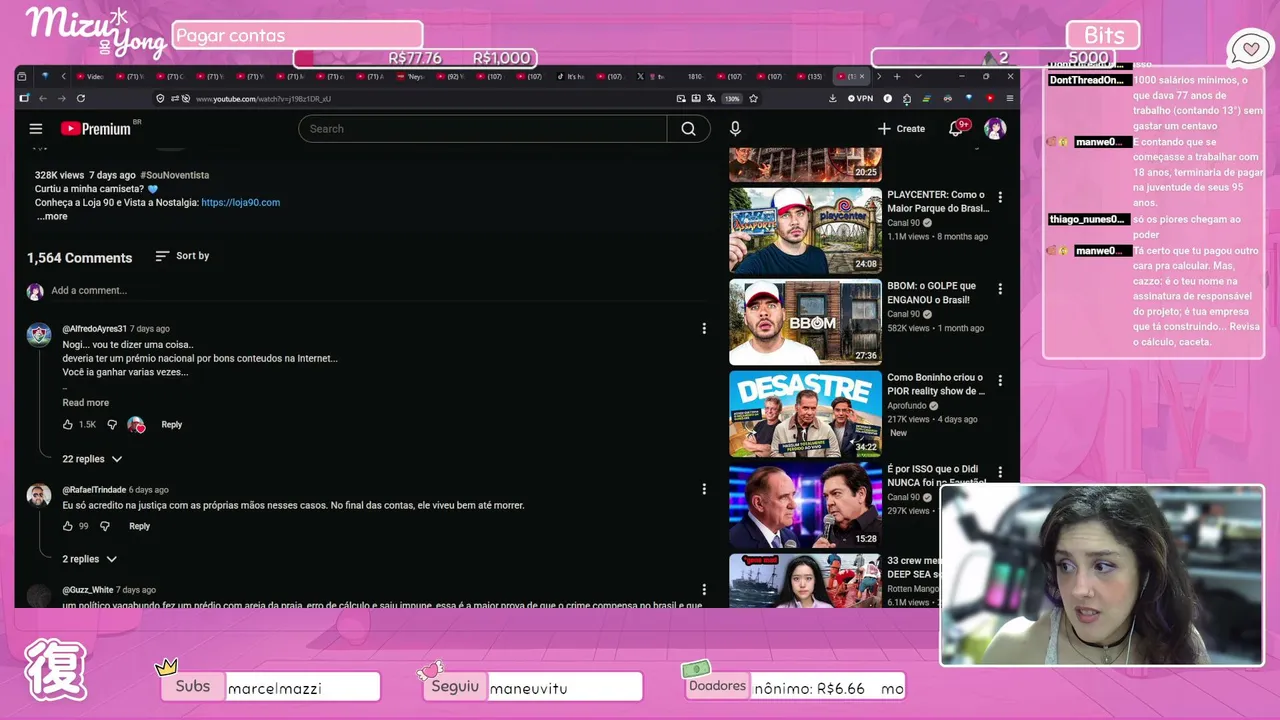Dislike the @AlfredoAyres31 comment

112,425
